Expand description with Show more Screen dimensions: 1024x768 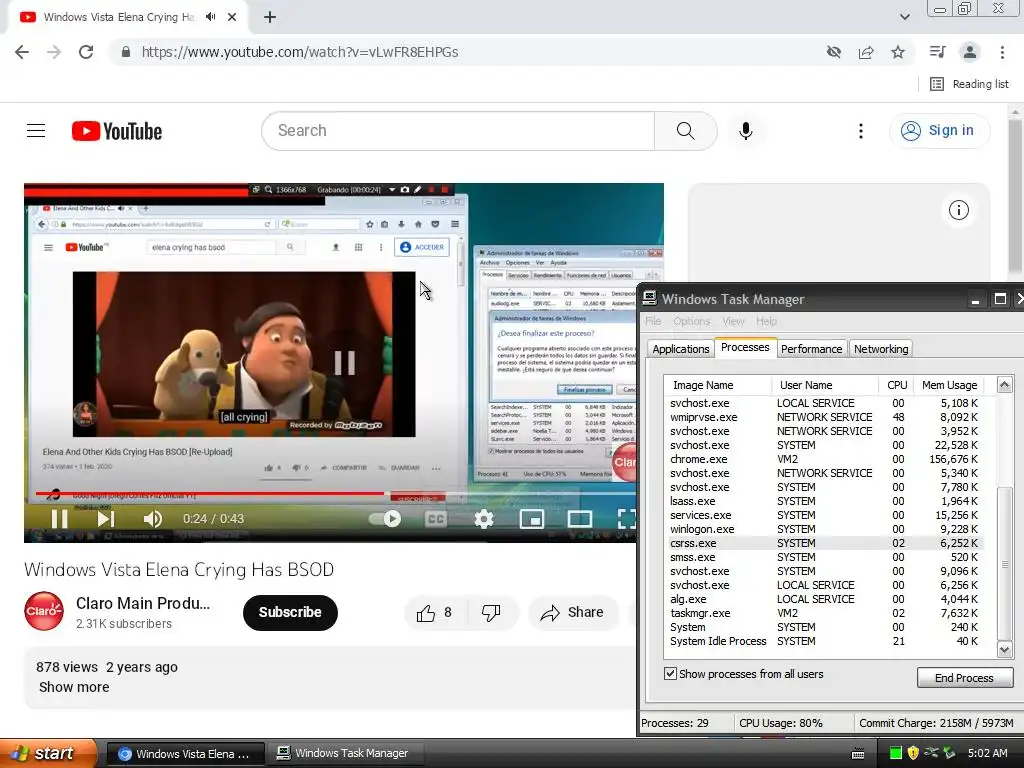tap(74, 687)
